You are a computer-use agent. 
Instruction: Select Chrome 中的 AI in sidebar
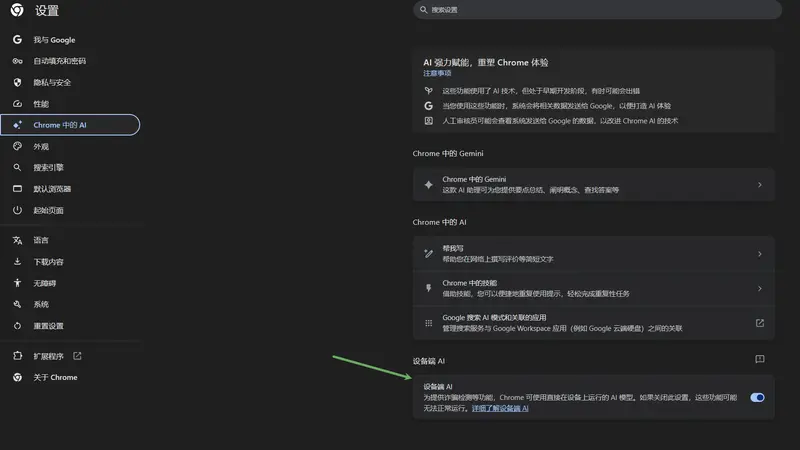click(x=70, y=125)
